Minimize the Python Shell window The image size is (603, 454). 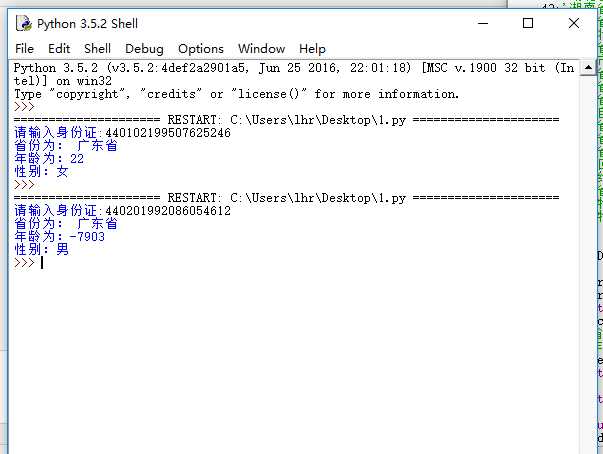(x=483, y=23)
